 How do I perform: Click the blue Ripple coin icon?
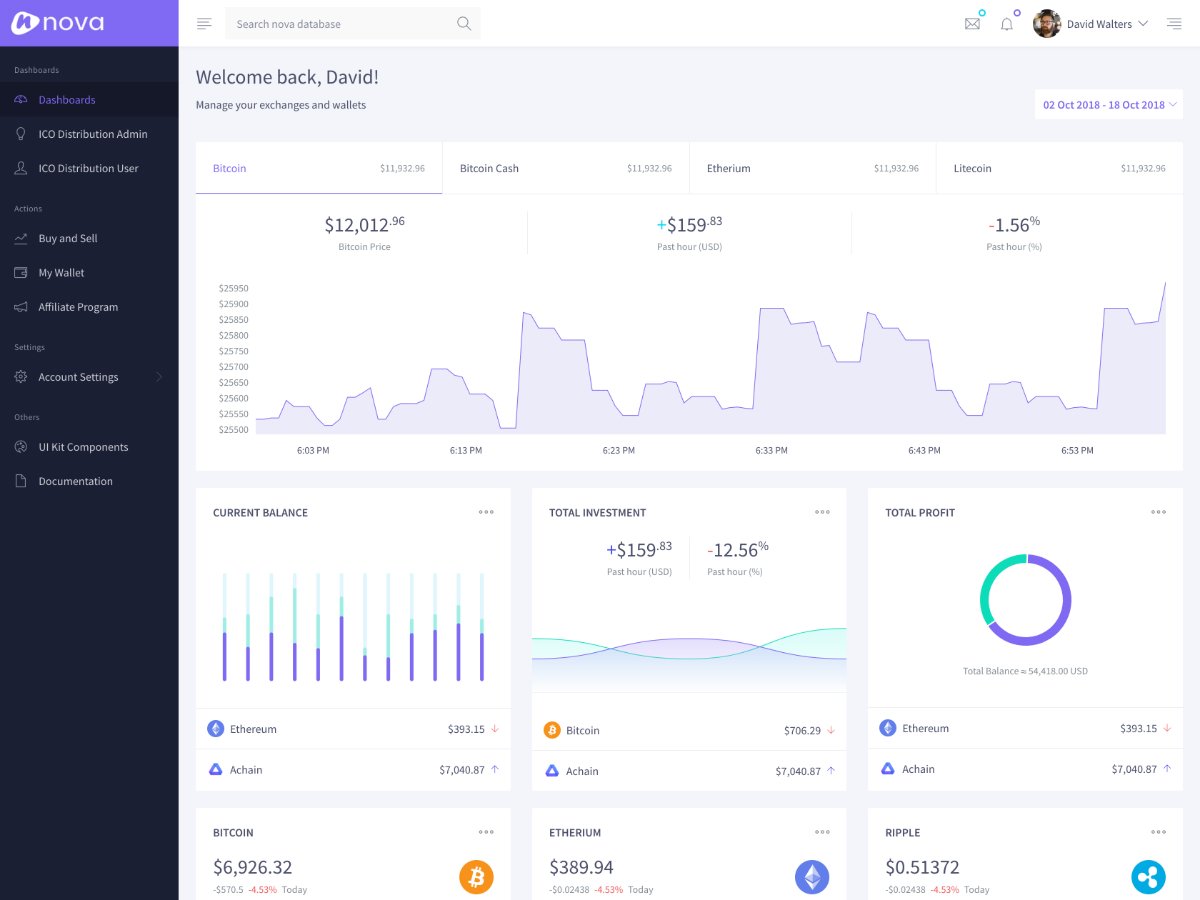point(1148,877)
